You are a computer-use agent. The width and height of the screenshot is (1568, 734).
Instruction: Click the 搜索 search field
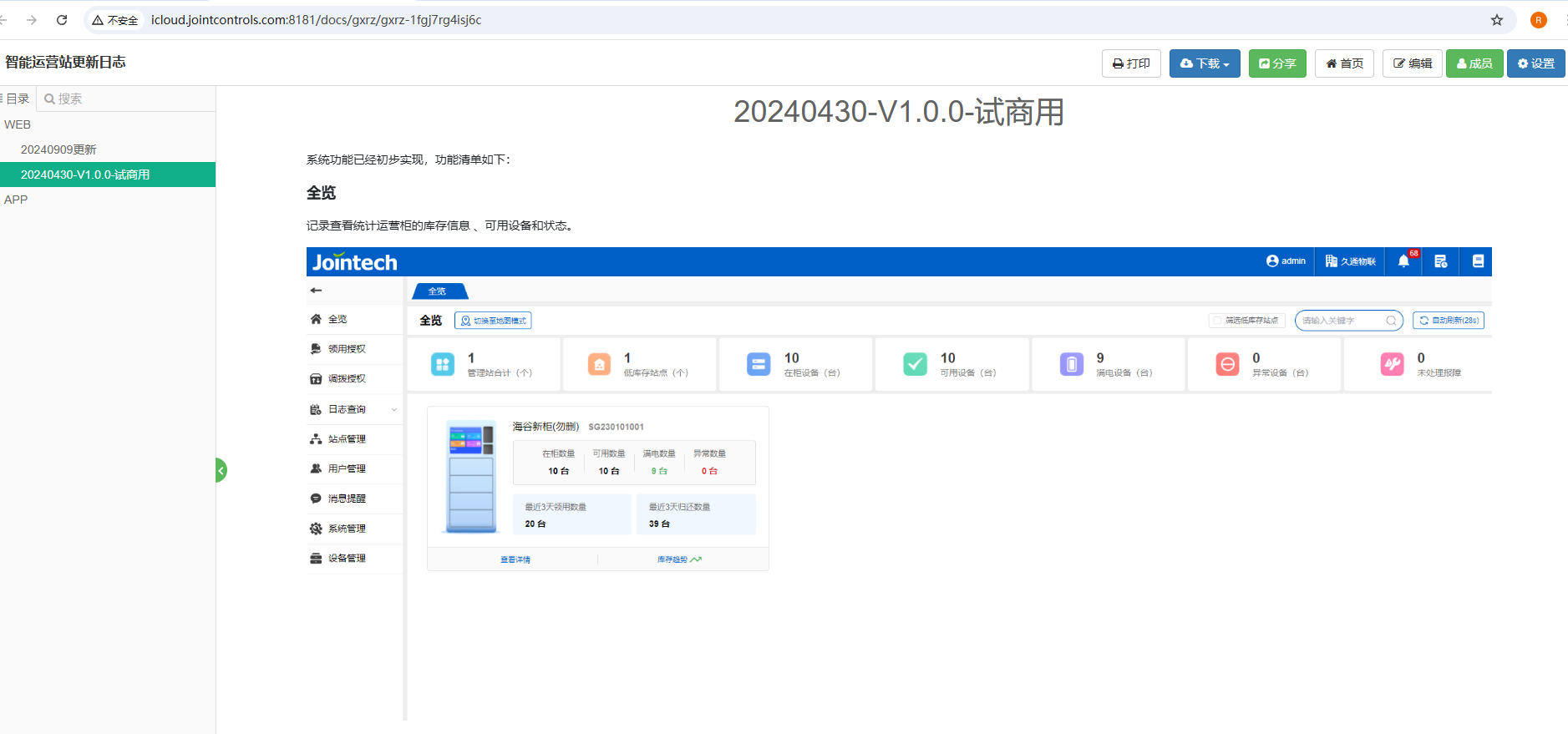125,99
